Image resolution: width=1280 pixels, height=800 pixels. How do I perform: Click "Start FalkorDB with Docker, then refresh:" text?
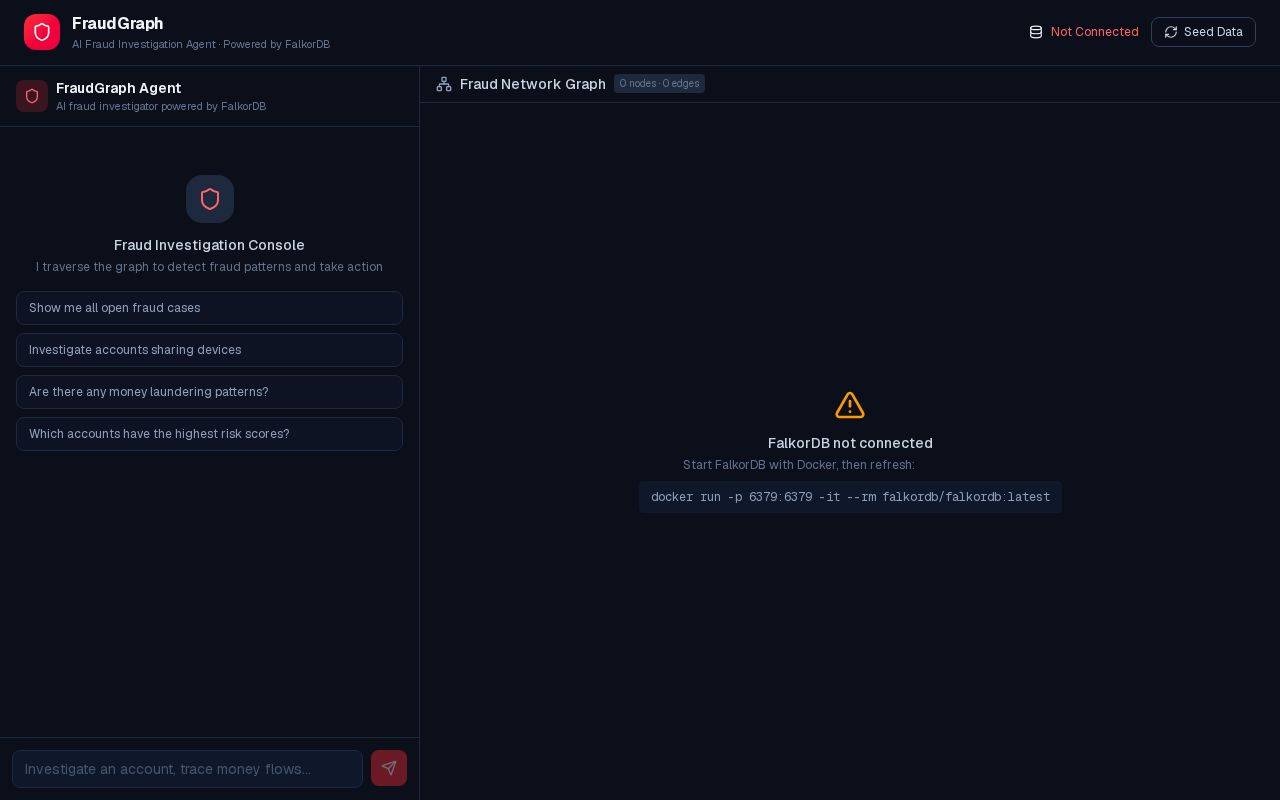pos(799,465)
